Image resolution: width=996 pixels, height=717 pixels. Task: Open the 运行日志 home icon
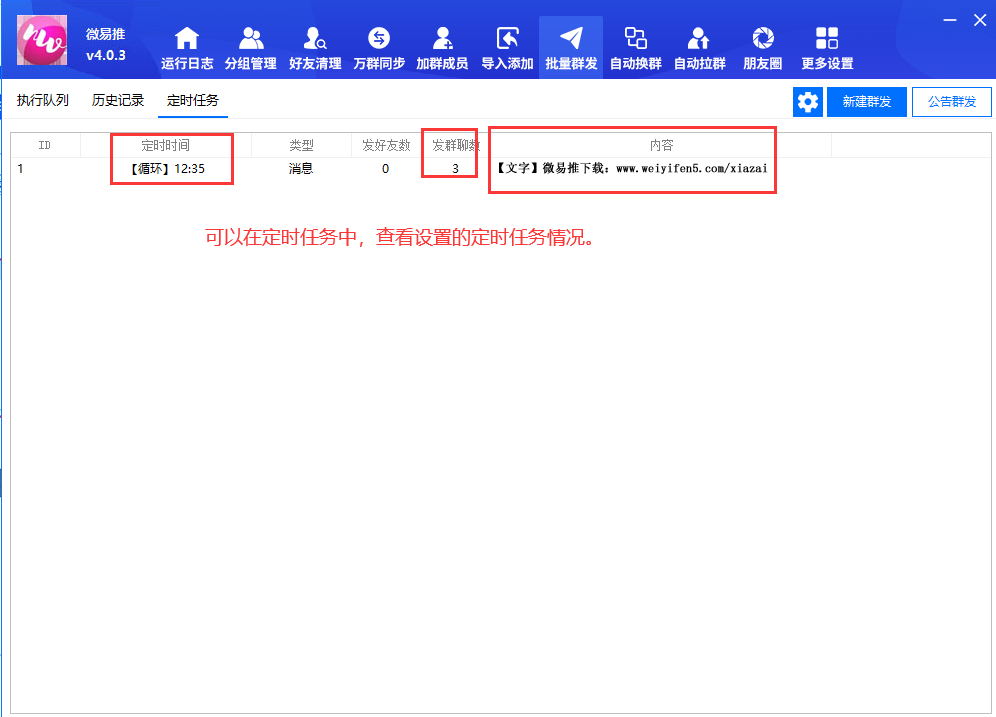tap(187, 48)
